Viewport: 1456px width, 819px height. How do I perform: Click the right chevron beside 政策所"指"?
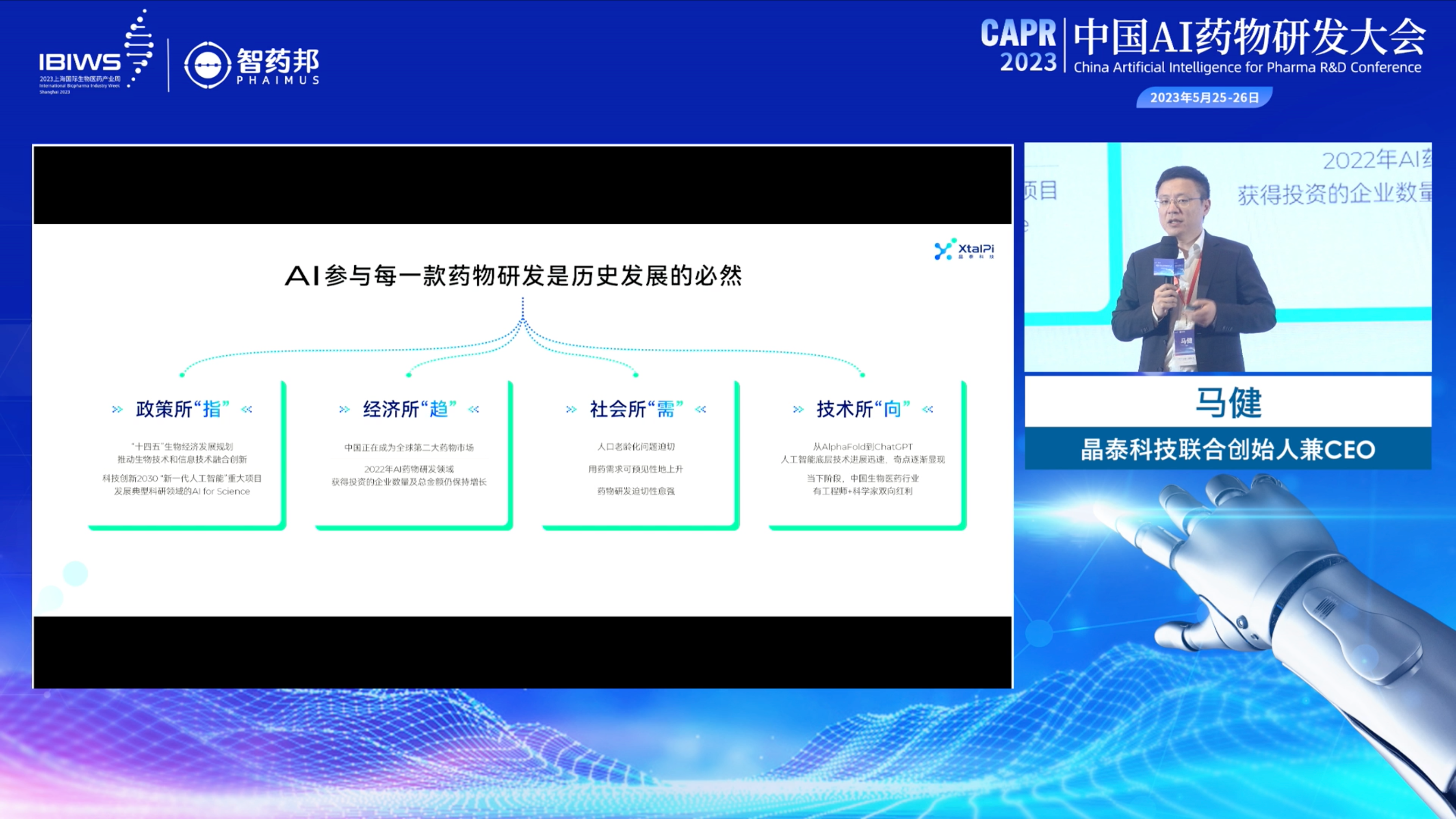coord(247,409)
